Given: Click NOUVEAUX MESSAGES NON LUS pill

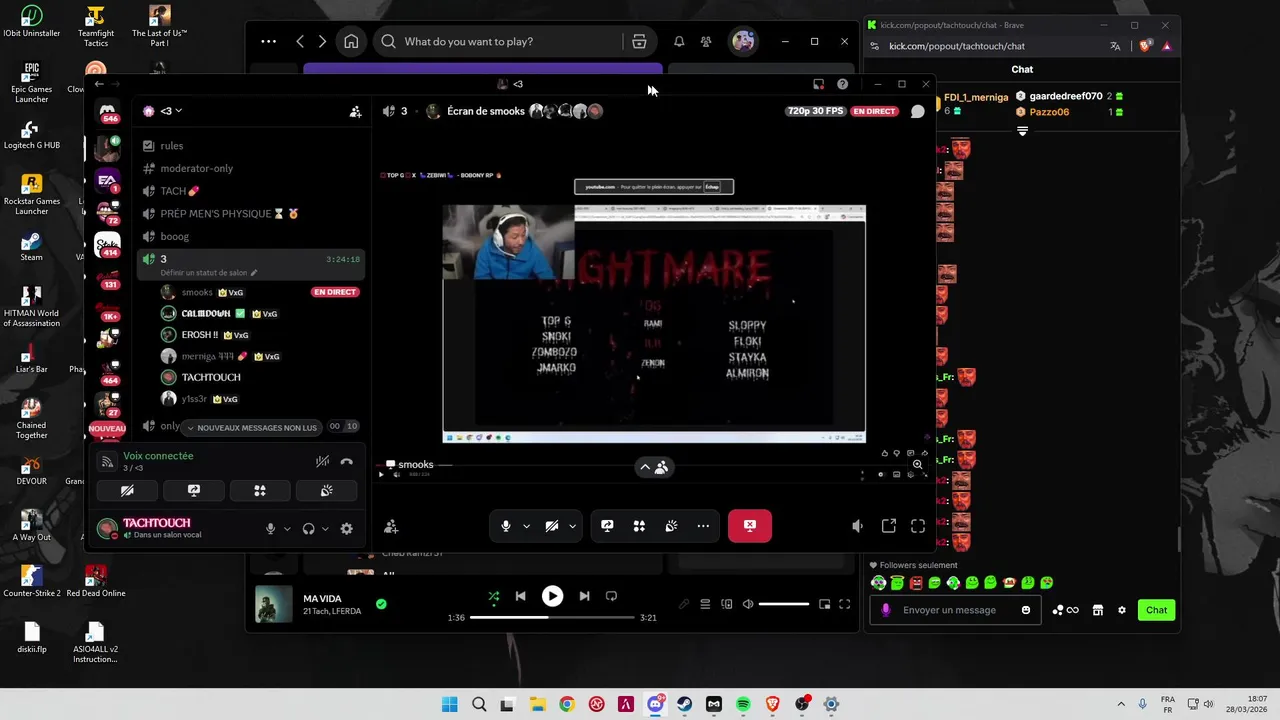Looking at the screenshot, I should coord(251,428).
